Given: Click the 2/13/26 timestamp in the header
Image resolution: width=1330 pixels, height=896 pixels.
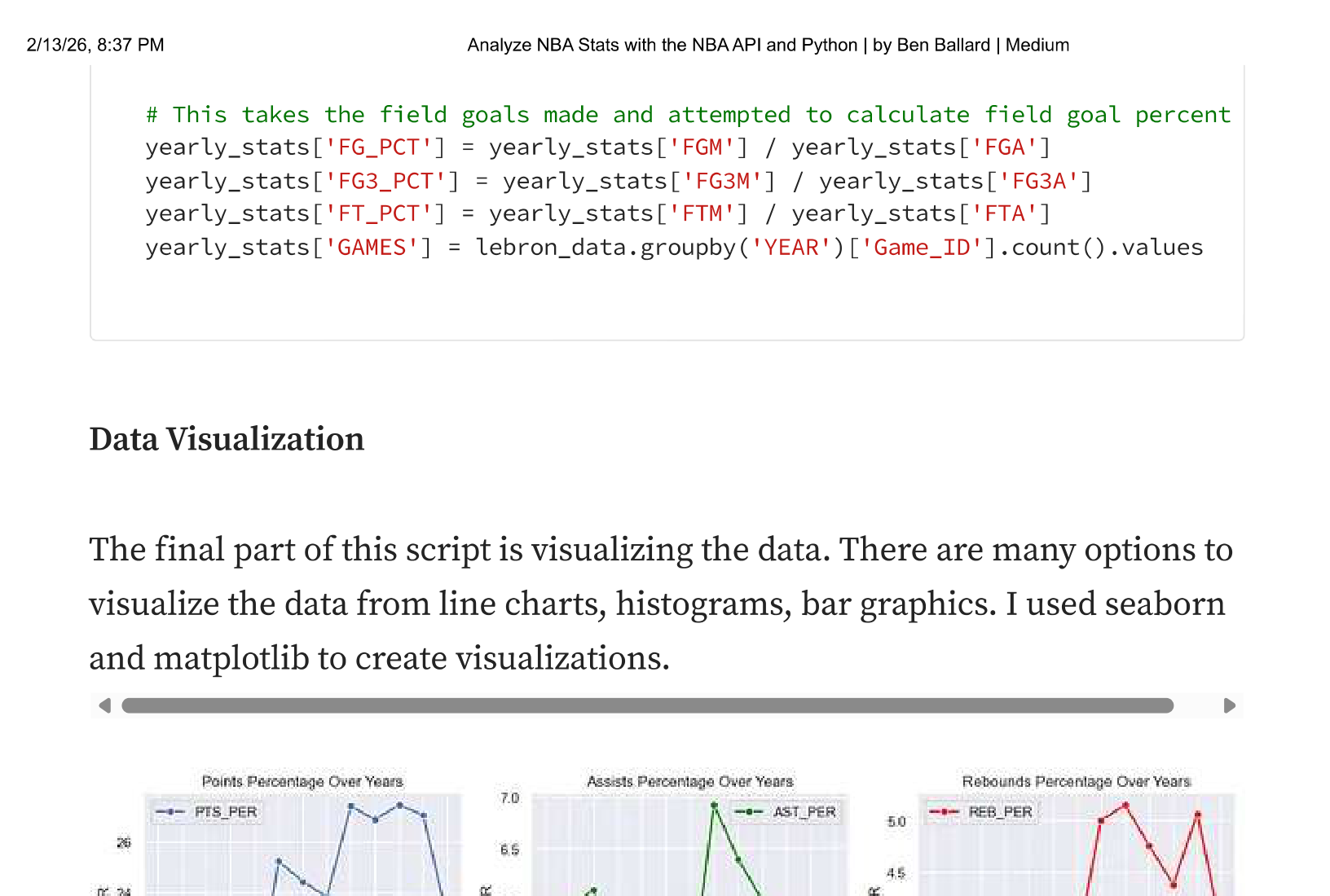Looking at the screenshot, I should [x=95, y=45].
